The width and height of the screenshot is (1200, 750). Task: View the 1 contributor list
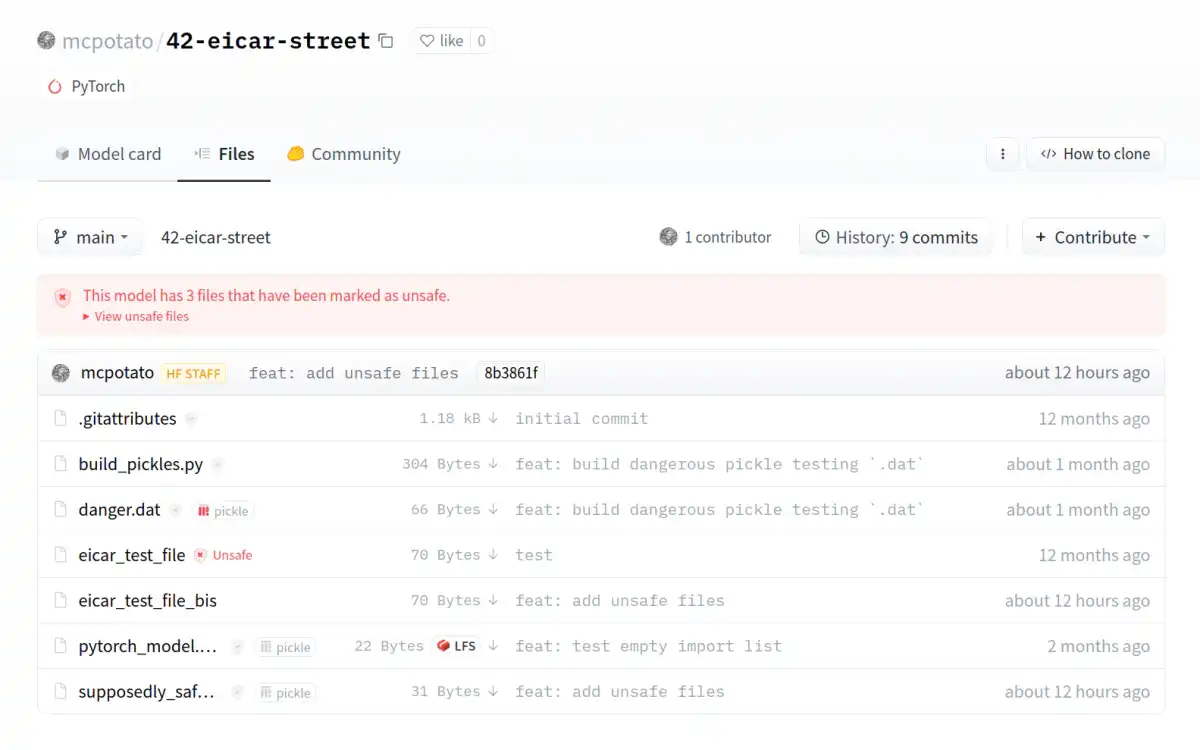715,237
